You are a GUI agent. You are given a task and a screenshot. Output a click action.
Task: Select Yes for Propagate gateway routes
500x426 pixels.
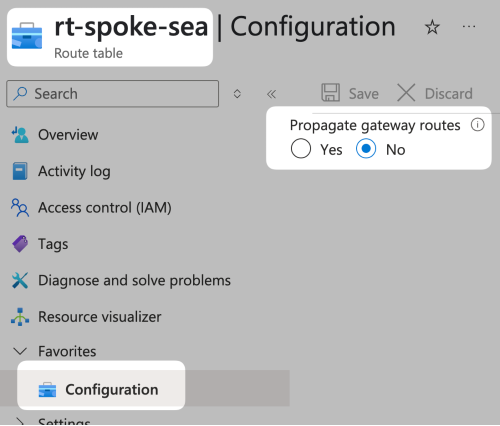tap(301, 149)
